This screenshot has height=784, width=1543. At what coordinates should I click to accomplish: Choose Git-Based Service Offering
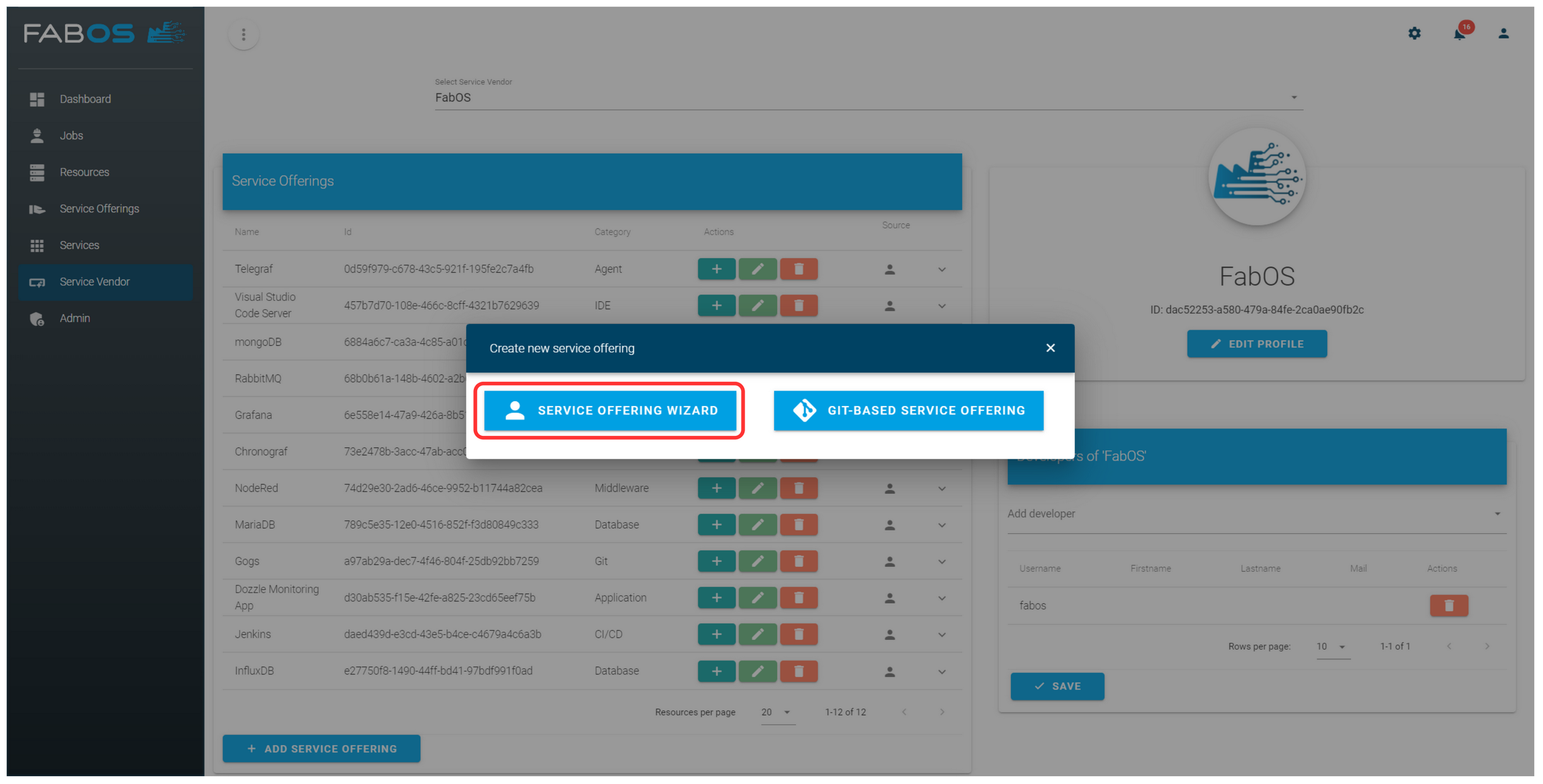point(907,410)
